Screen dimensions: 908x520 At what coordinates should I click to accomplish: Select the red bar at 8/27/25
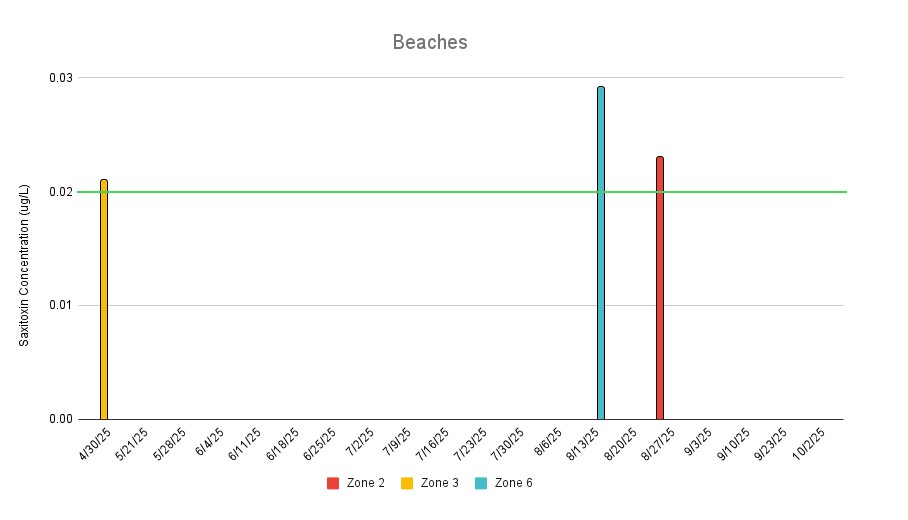click(660, 288)
